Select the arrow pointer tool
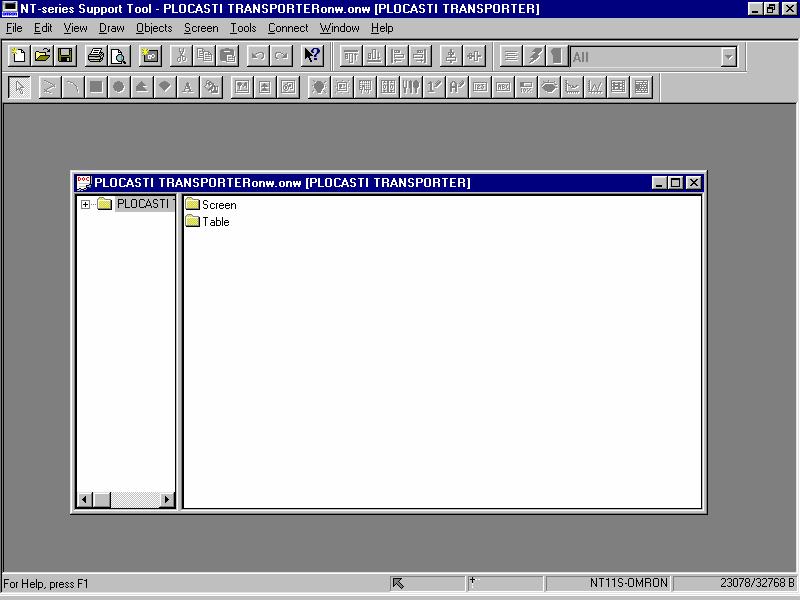This screenshot has height=600, width=800. click(19, 87)
